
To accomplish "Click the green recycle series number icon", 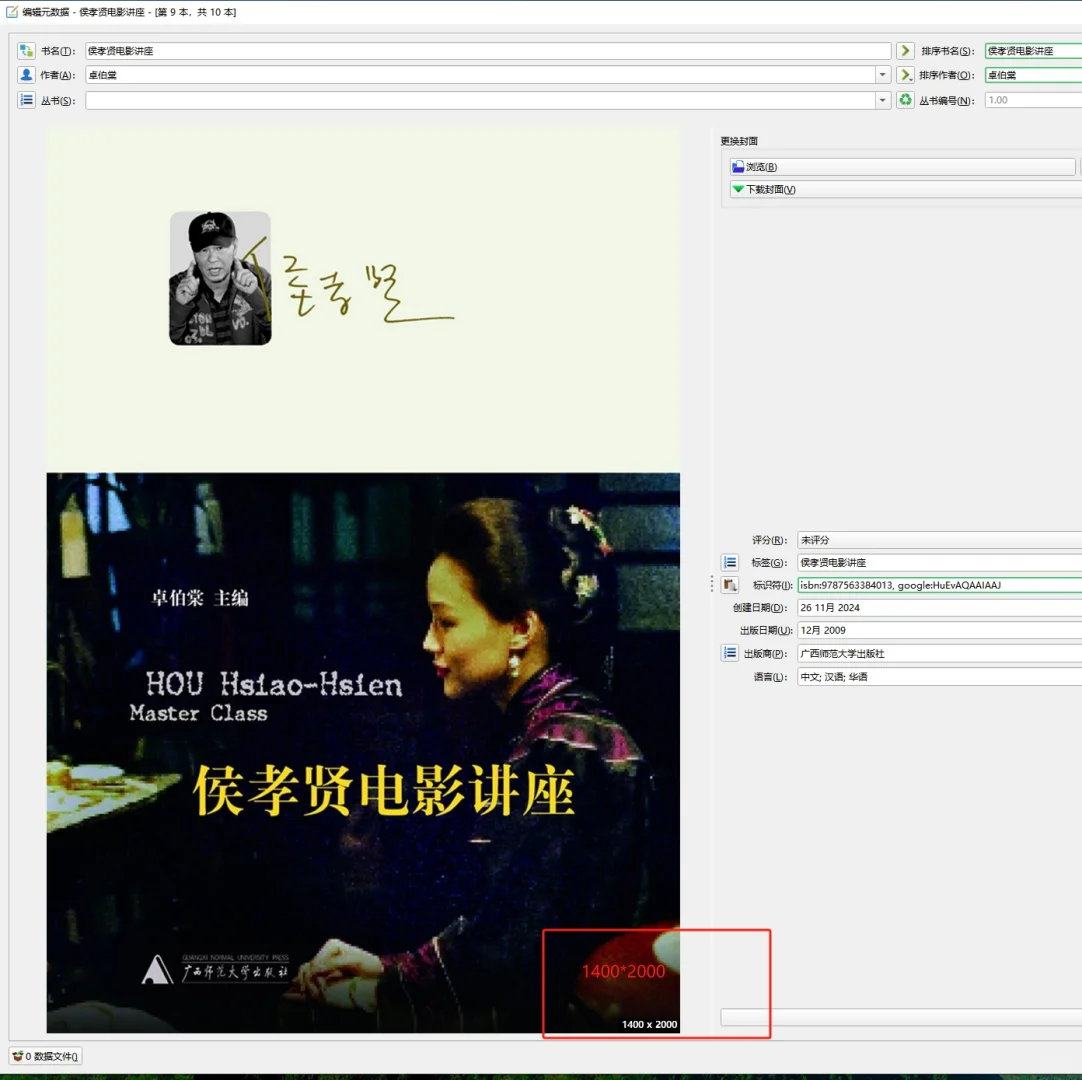I will (x=905, y=100).
